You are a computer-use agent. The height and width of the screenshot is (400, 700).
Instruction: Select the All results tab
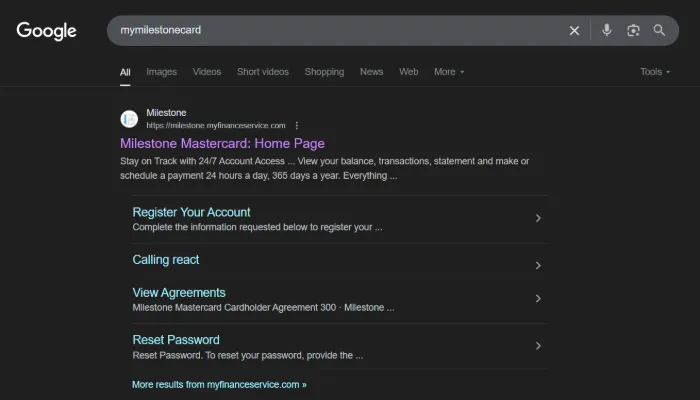click(x=125, y=72)
